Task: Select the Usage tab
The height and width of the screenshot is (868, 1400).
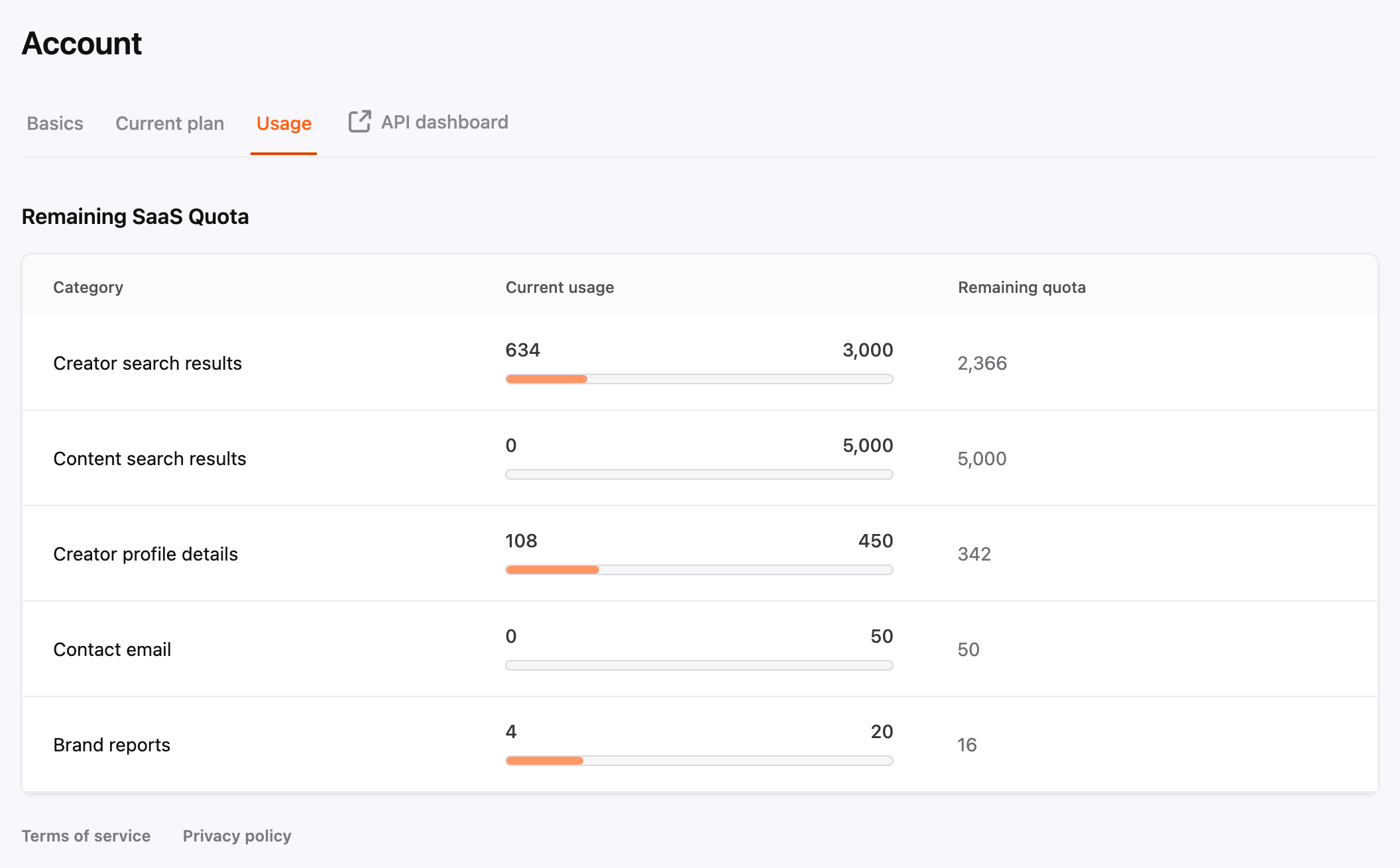Action: pyautogui.click(x=284, y=123)
